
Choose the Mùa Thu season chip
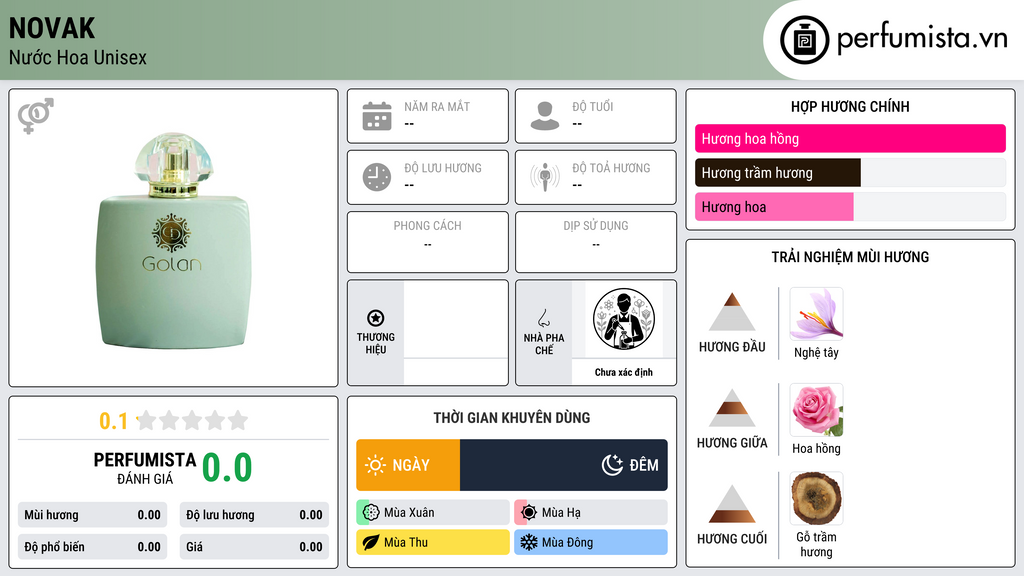433,542
